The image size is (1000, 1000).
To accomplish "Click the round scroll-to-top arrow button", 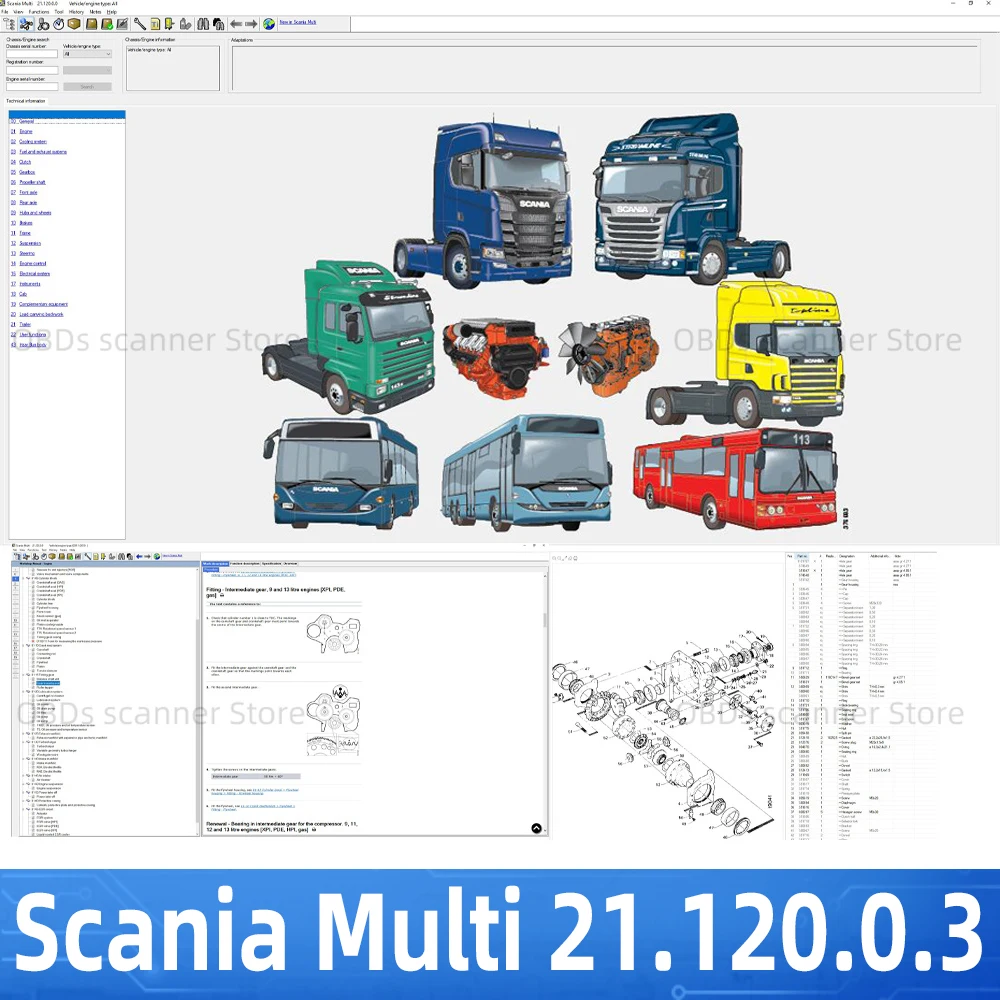I will coord(536,828).
